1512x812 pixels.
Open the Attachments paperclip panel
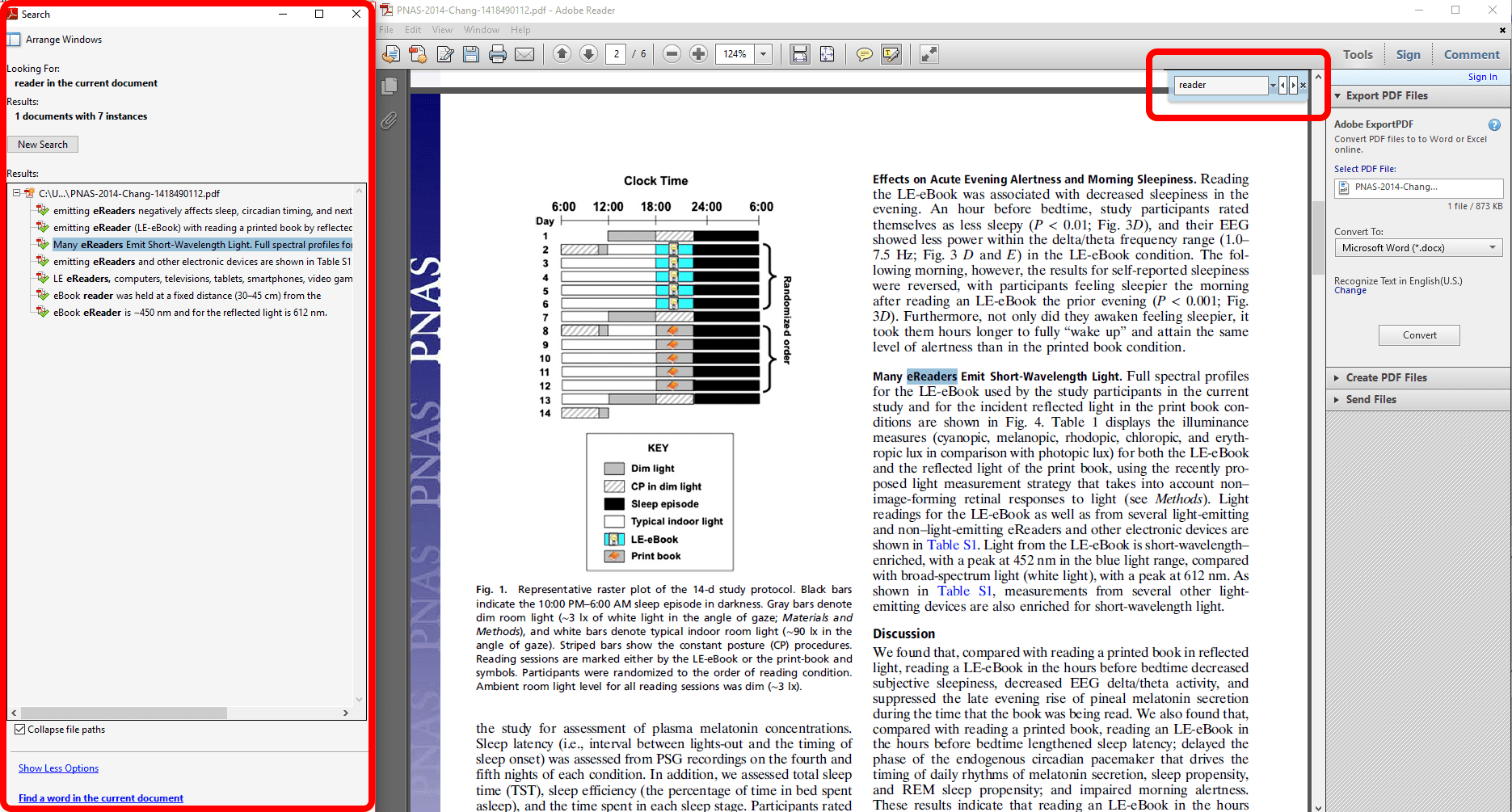(x=390, y=120)
